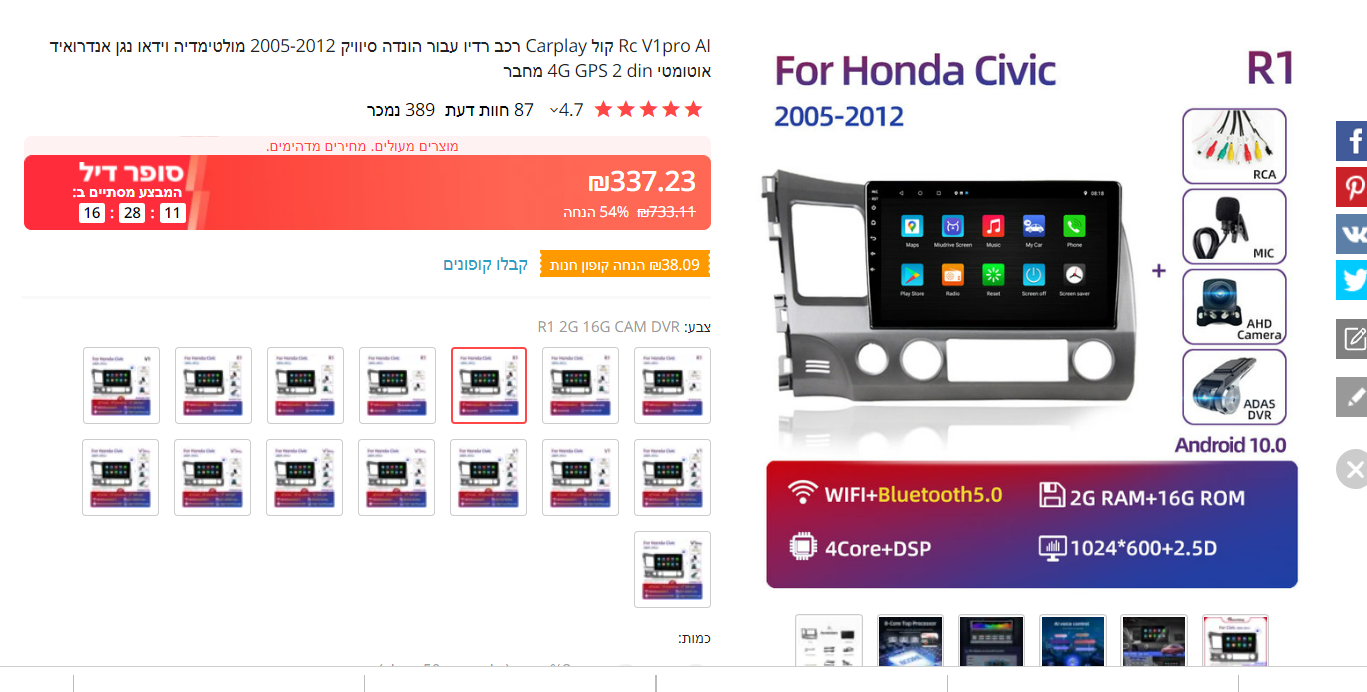Screen dimensions: 1367x692
Task: Click the gray pencil sidebar icon
Action: (x=1352, y=397)
